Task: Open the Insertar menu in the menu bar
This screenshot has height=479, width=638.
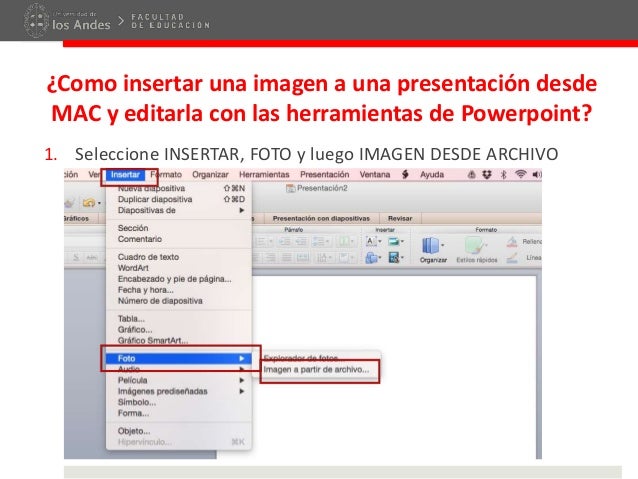Action: point(125,175)
